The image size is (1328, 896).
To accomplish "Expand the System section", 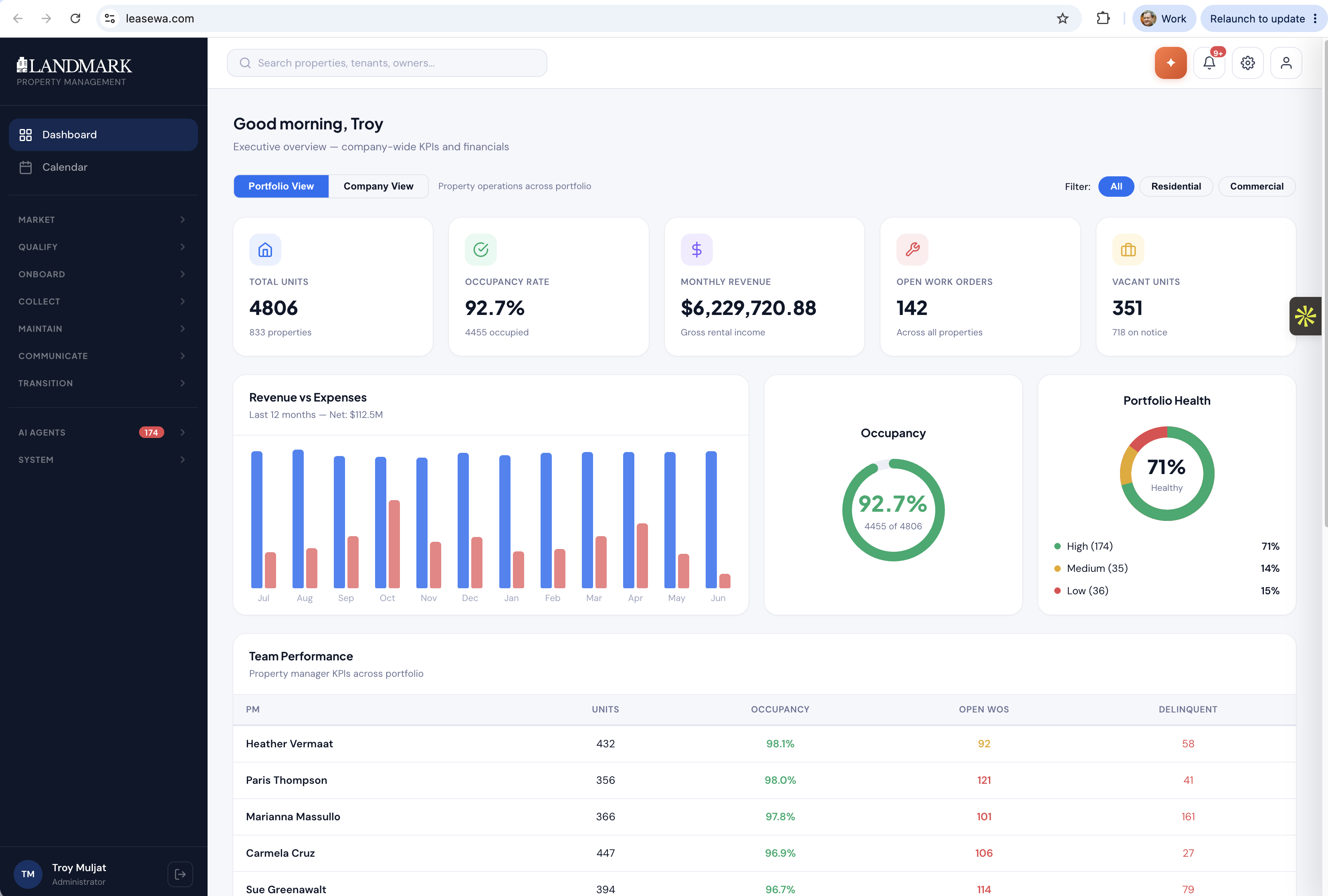I will 103,460.
